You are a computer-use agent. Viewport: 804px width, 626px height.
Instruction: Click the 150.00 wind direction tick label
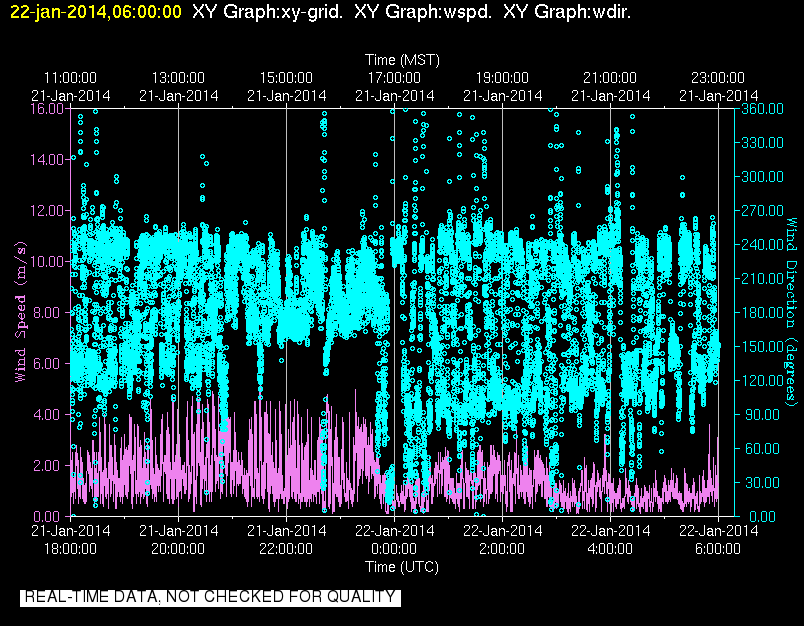tap(762, 347)
